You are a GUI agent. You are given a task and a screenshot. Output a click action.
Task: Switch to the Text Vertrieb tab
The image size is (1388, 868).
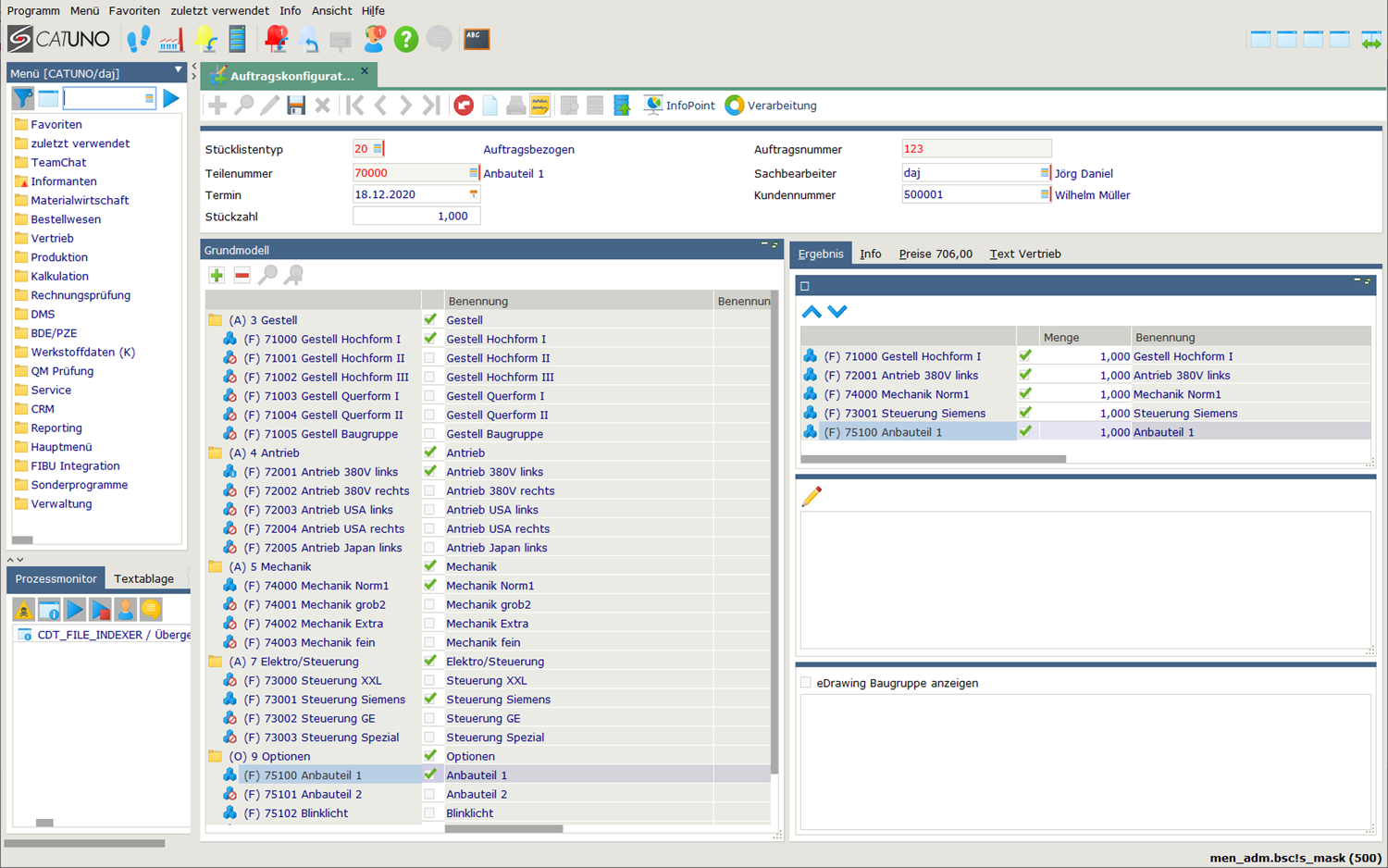1024,254
